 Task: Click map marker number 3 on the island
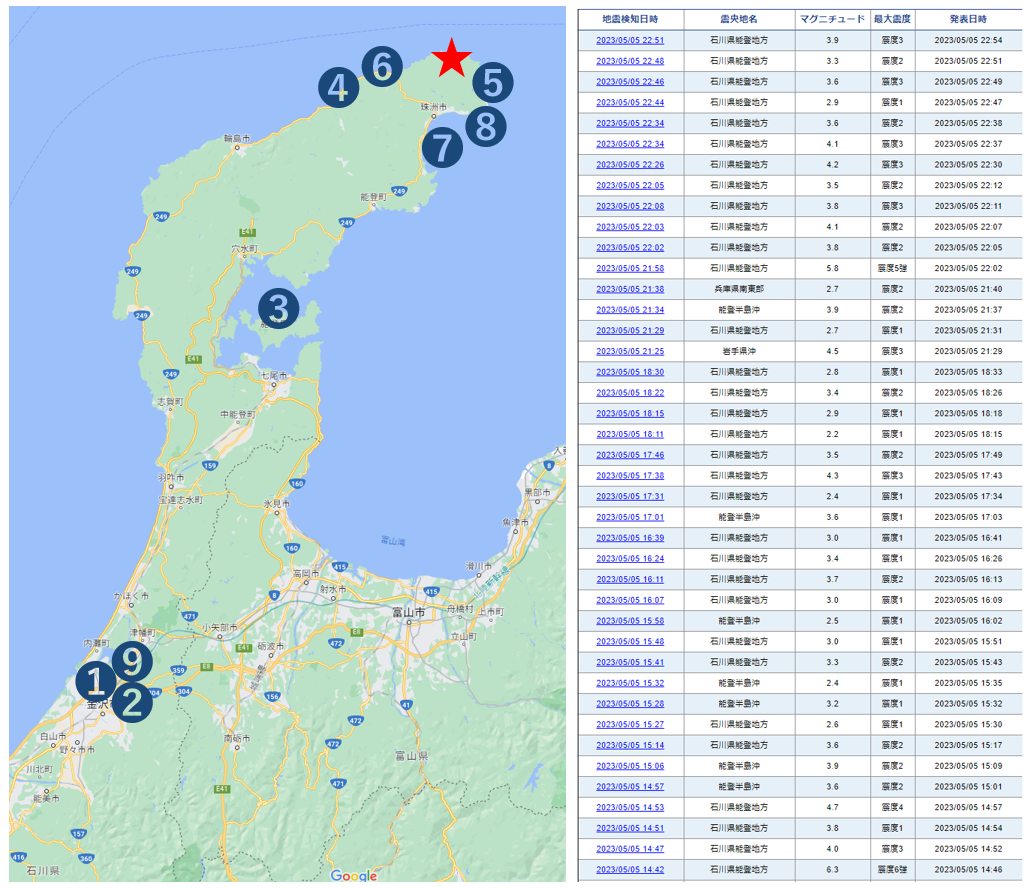tap(279, 308)
